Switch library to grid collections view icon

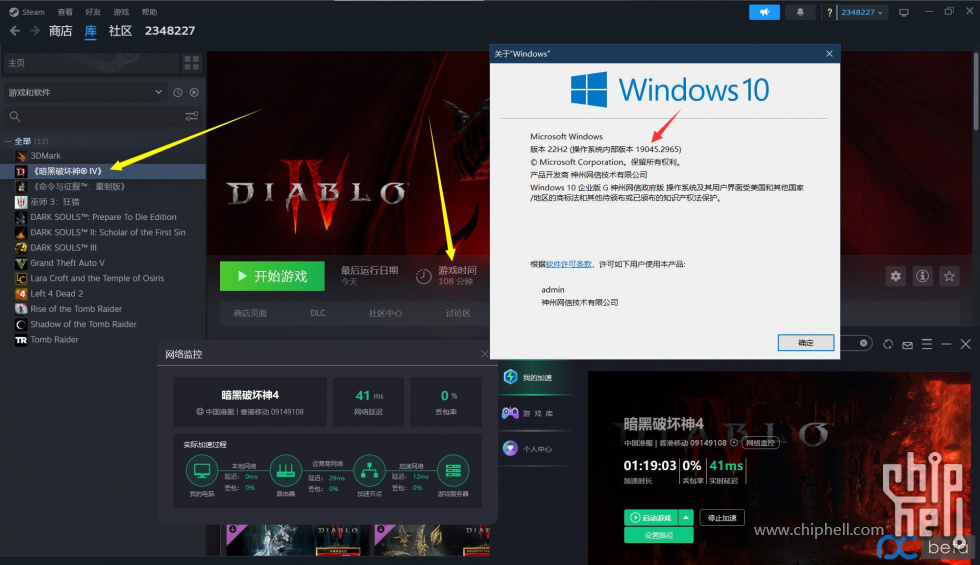coord(192,63)
